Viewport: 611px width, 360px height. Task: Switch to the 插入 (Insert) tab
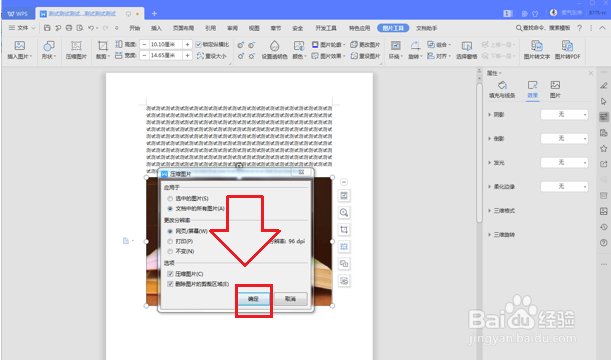pyautogui.click(x=156, y=28)
